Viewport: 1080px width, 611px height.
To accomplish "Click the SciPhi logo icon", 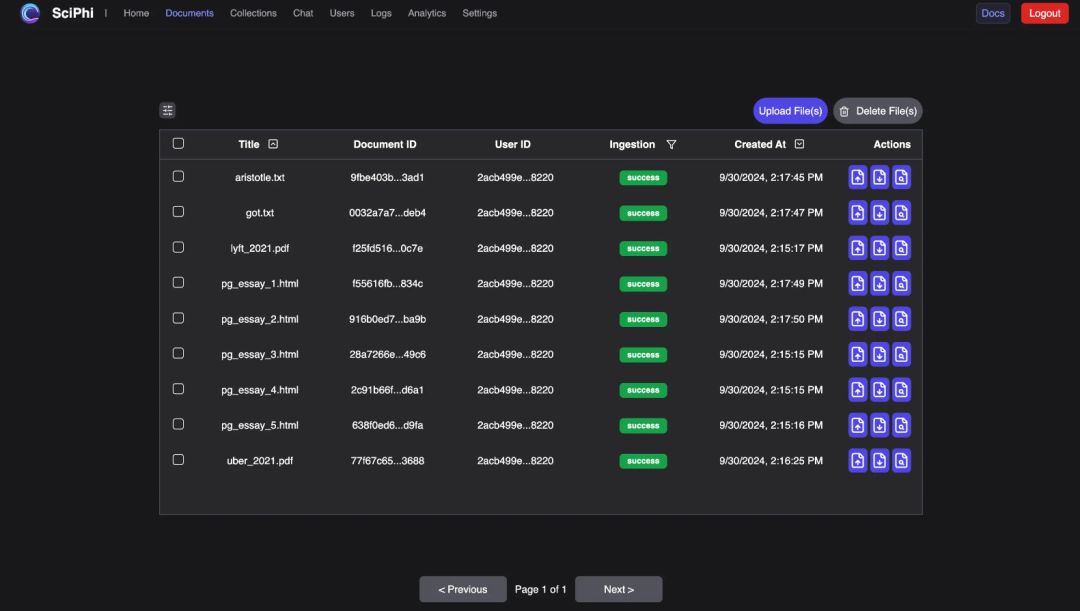I will [30, 13].
